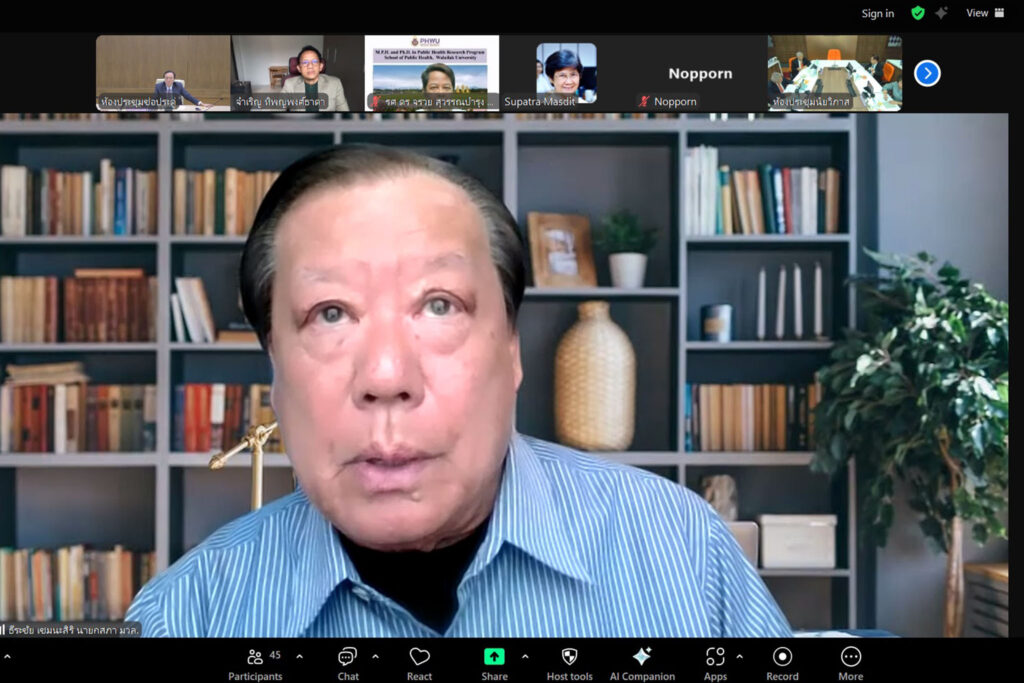Launch the AI Companion
Image resolution: width=1024 pixels, height=683 pixels.
click(x=642, y=663)
